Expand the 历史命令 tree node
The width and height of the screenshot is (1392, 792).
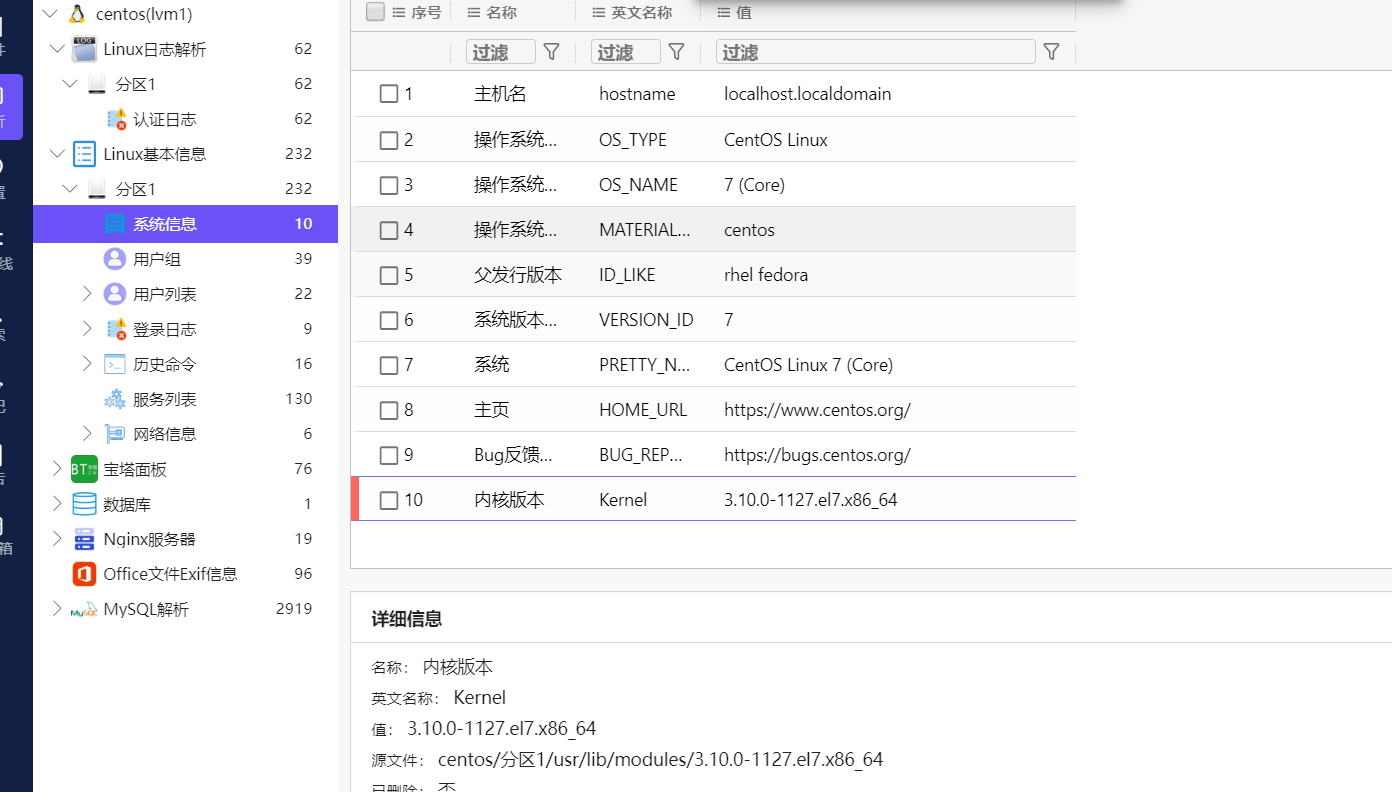pos(87,364)
